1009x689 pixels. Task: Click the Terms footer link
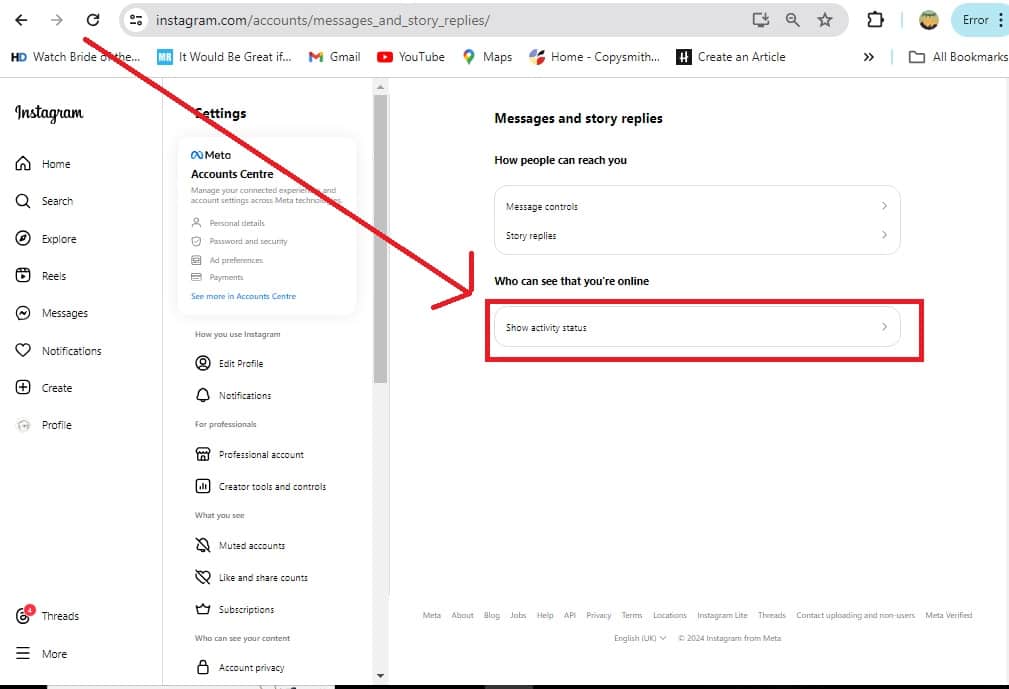[x=632, y=615]
